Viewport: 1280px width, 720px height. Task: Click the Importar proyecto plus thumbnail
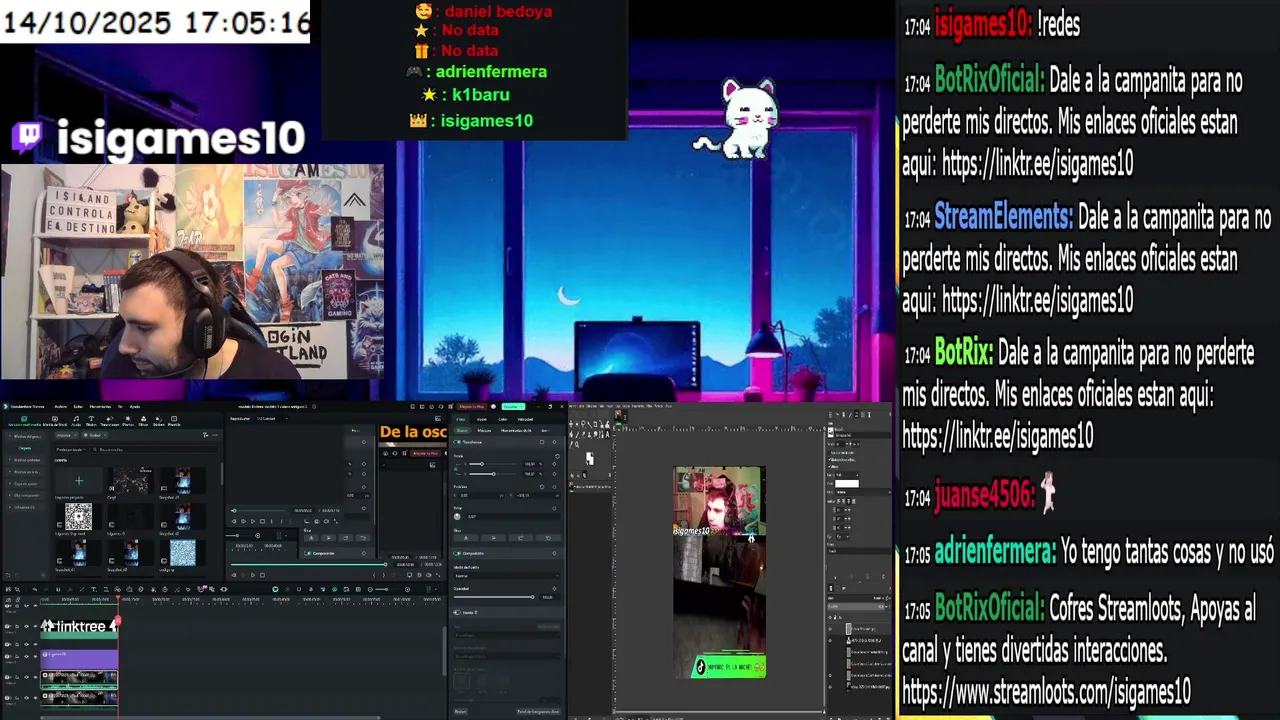(79, 481)
